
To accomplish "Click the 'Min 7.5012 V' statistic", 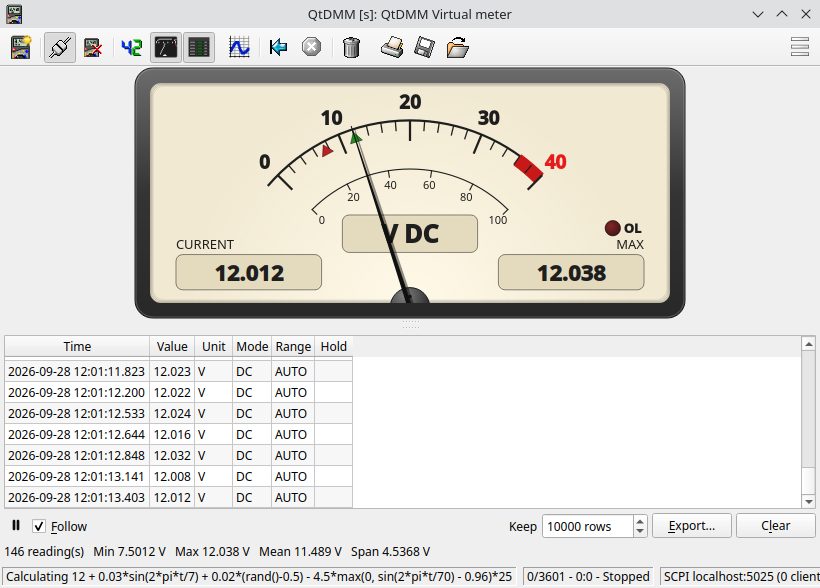I will [130, 551].
